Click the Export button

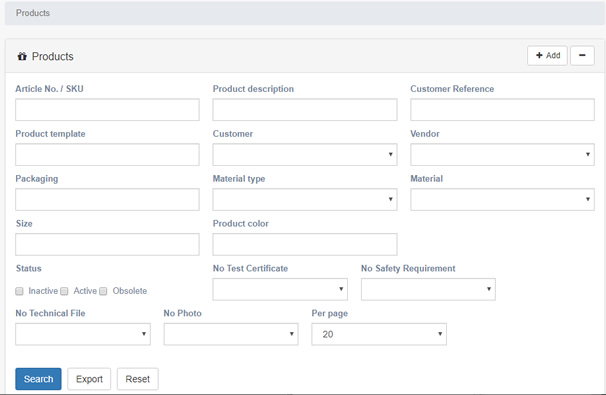click(89, 379)
